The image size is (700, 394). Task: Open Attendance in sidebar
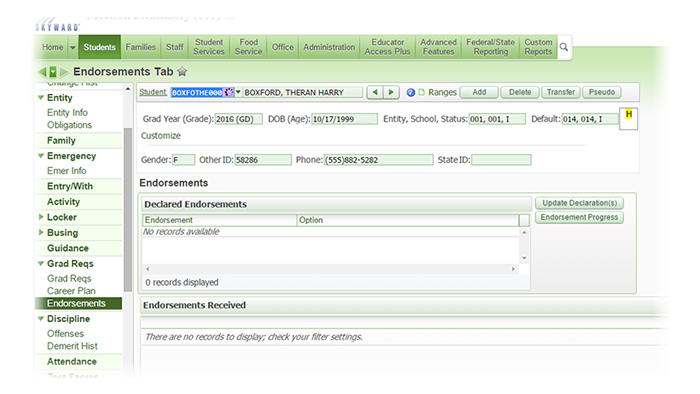(72, 362)
